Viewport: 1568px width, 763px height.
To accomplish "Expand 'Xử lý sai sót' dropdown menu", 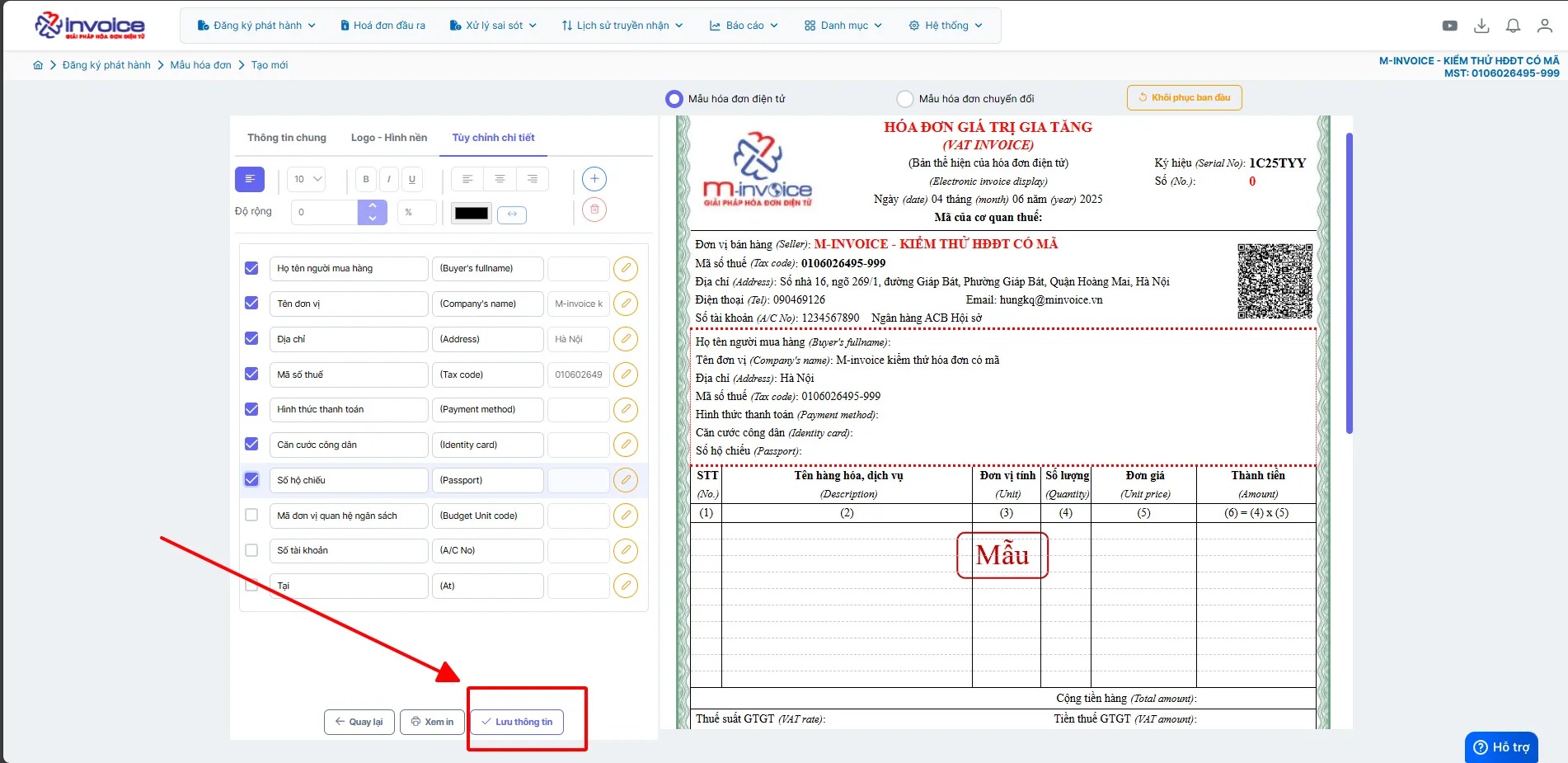I will click(493, 26).
